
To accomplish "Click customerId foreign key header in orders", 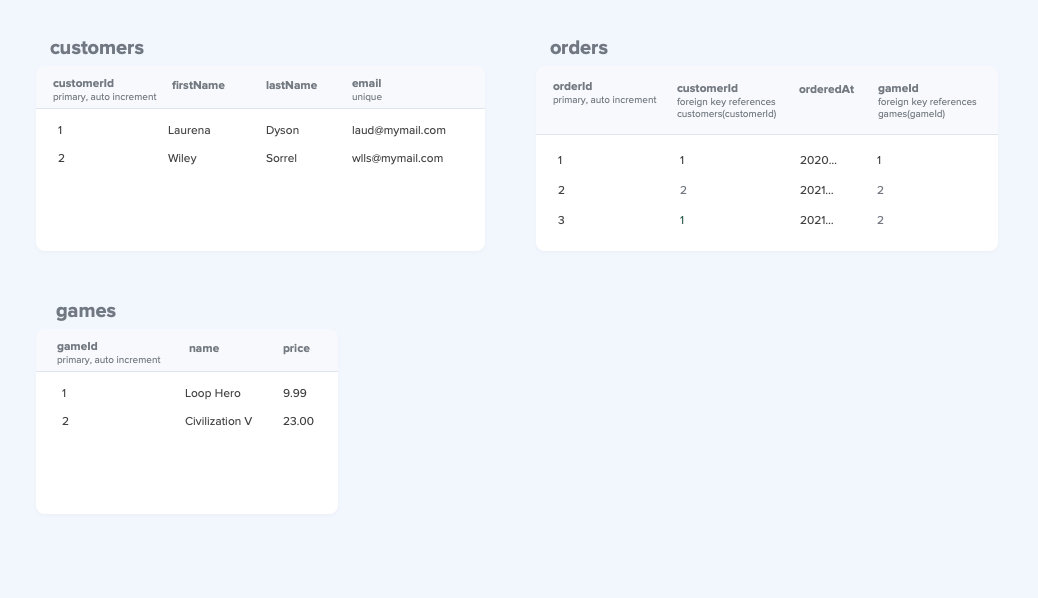I will click(x=707, y=89).
